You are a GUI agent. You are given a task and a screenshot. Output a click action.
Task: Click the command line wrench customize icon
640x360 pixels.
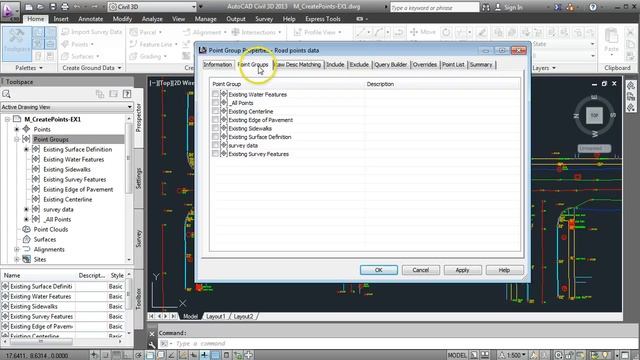152,344
